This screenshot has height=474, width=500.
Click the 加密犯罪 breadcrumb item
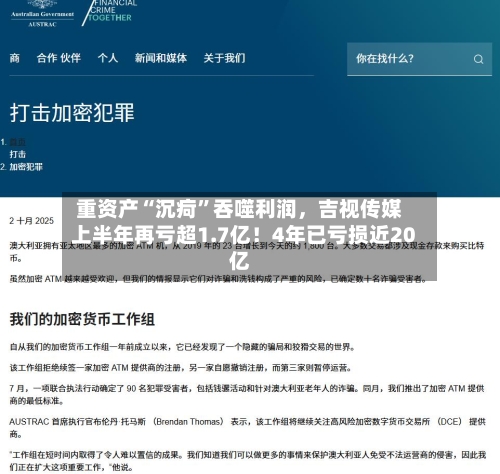pos(26,167)
